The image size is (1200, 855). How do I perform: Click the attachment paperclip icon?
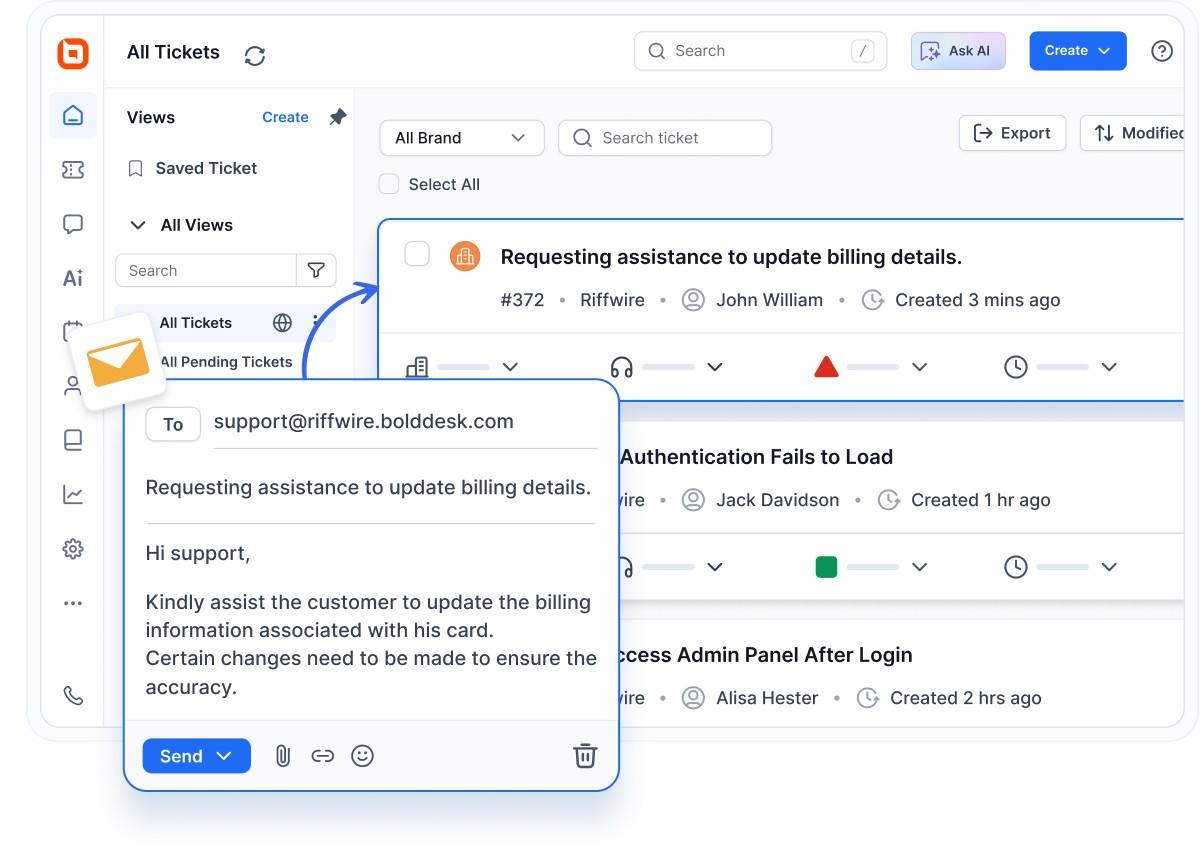tap(283, 756)
